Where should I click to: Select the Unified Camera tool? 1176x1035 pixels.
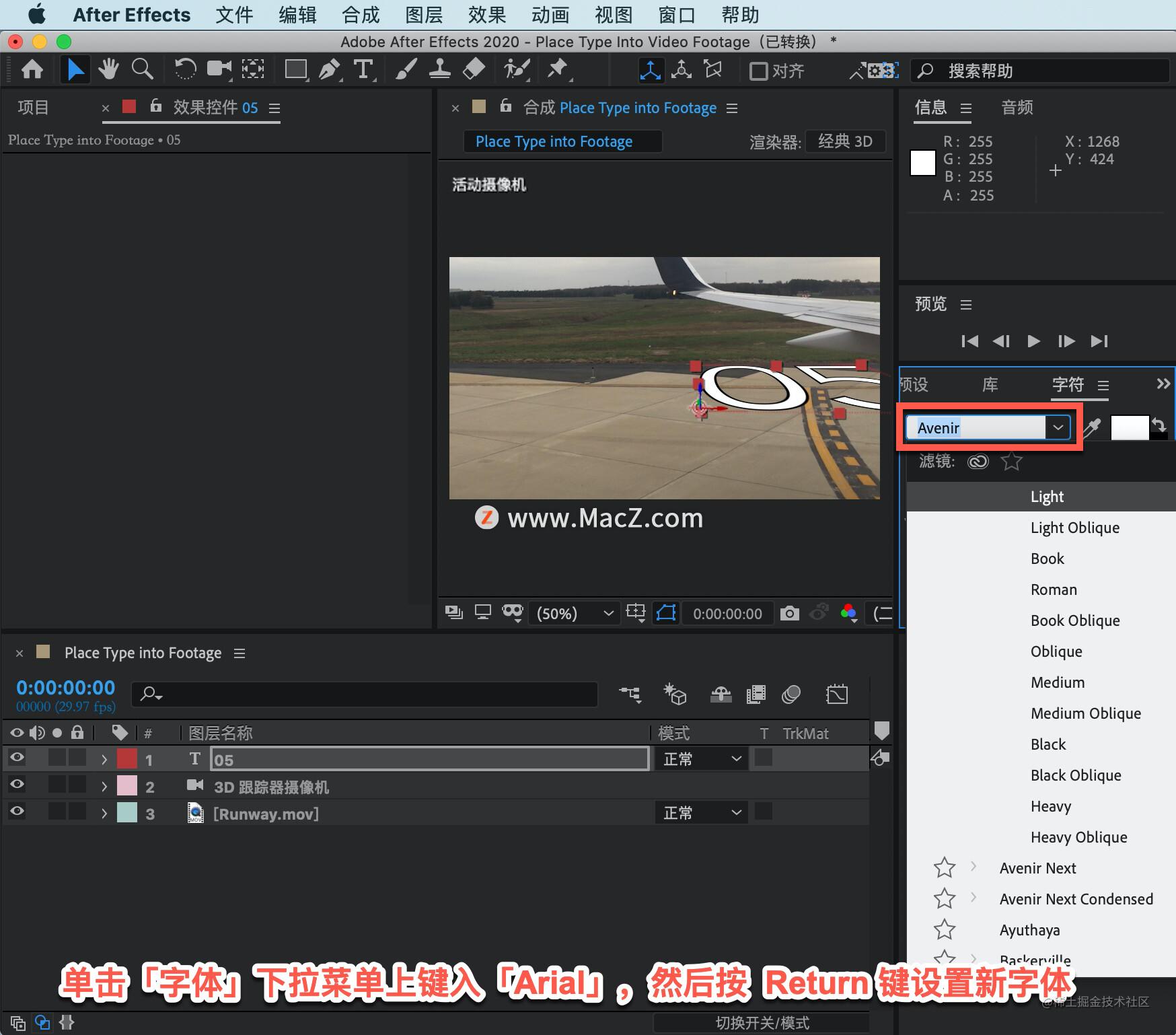pyautogui.click(x=219, y=69)
